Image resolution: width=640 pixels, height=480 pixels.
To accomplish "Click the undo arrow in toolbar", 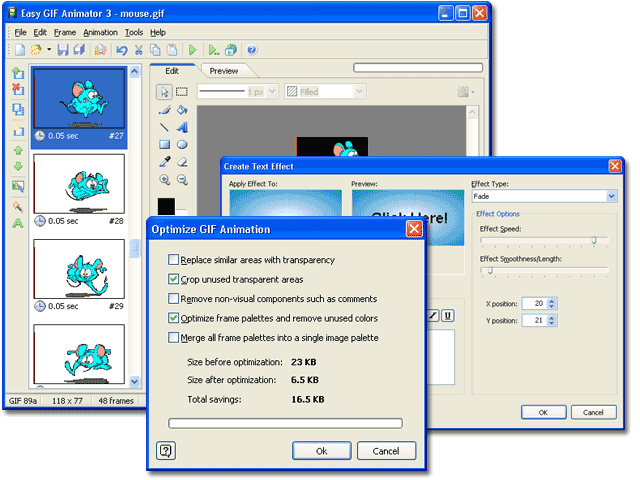I will click(122, 49).
